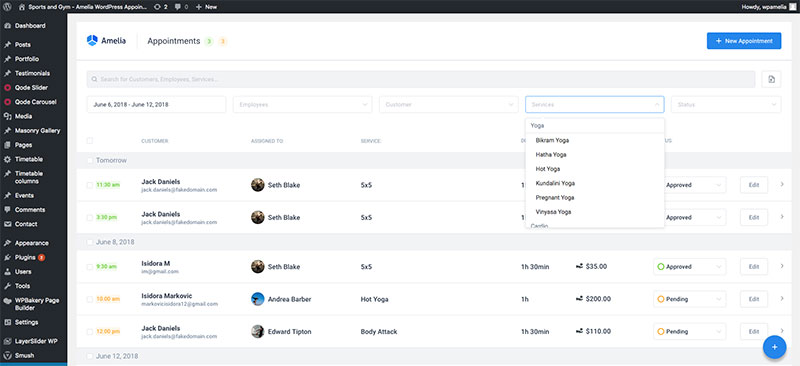The height and width of the screenshot is (366, 800).
Task: Open the floating blue plus button
Action: click(774, 347)
